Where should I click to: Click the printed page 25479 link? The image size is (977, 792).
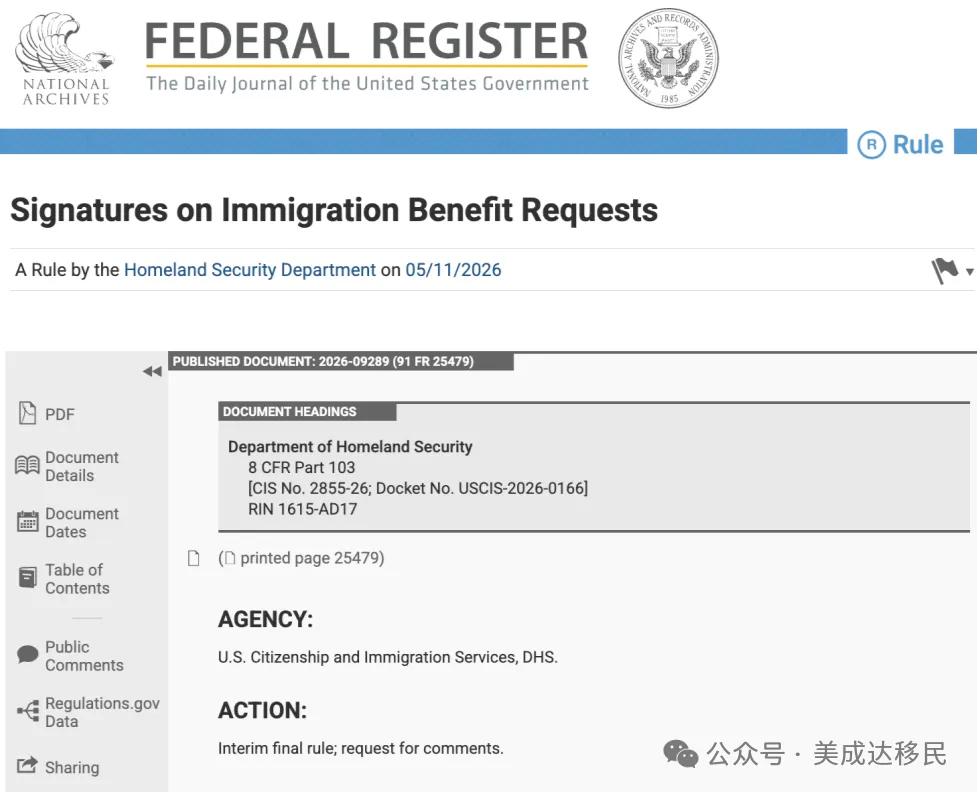click(x=302, y=558)
